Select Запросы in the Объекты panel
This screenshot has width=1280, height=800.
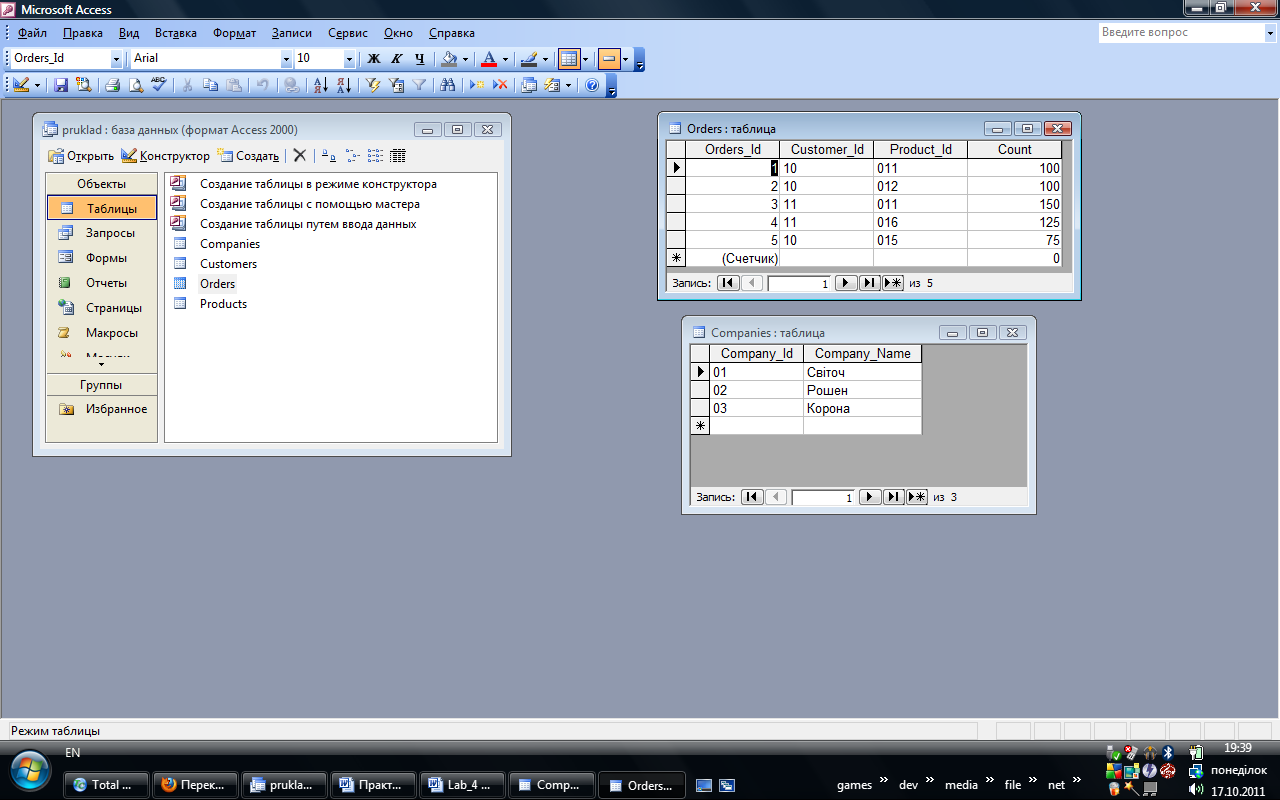pyautogui.click(x=102, y=233)
